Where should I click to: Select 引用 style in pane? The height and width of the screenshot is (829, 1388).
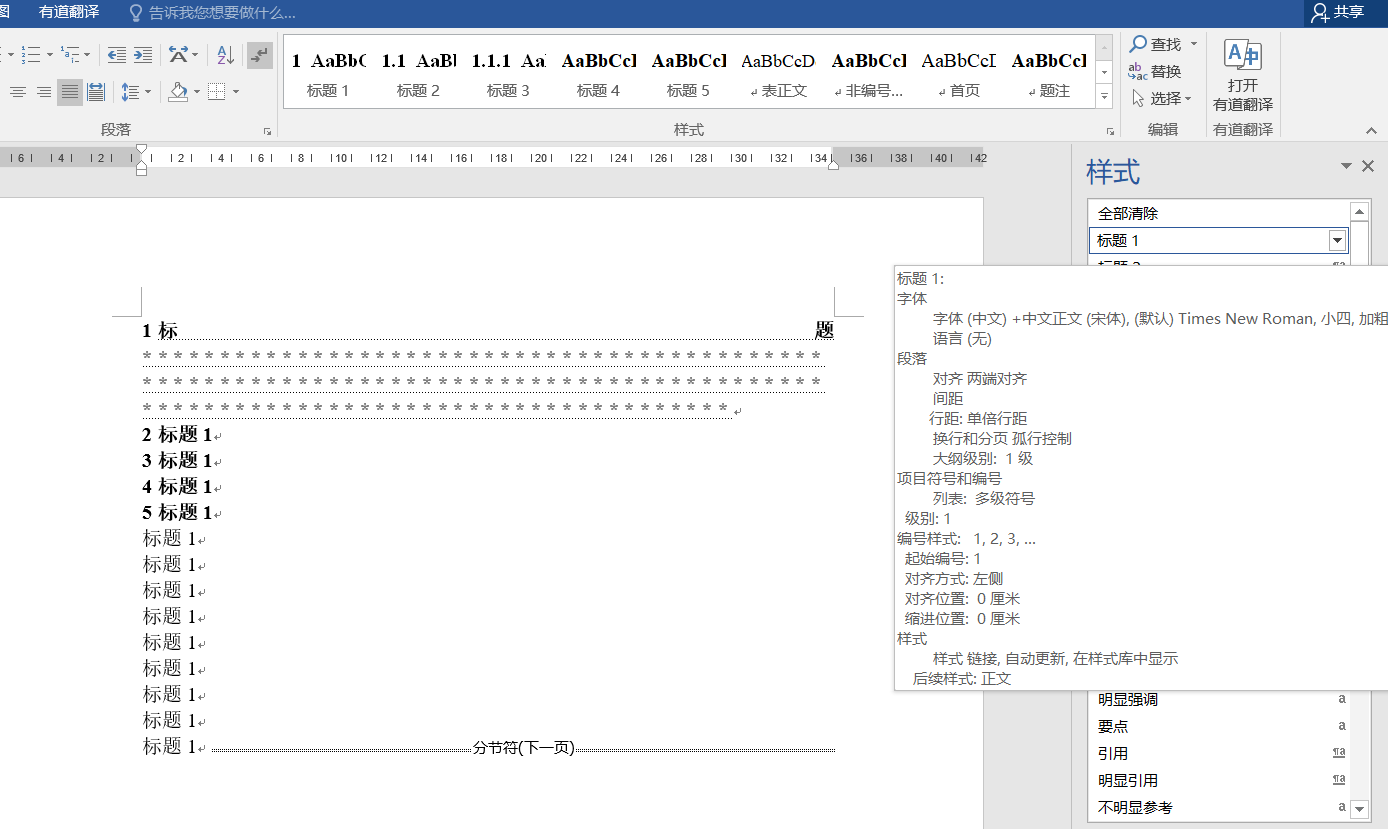click(x=1218, y=754)
